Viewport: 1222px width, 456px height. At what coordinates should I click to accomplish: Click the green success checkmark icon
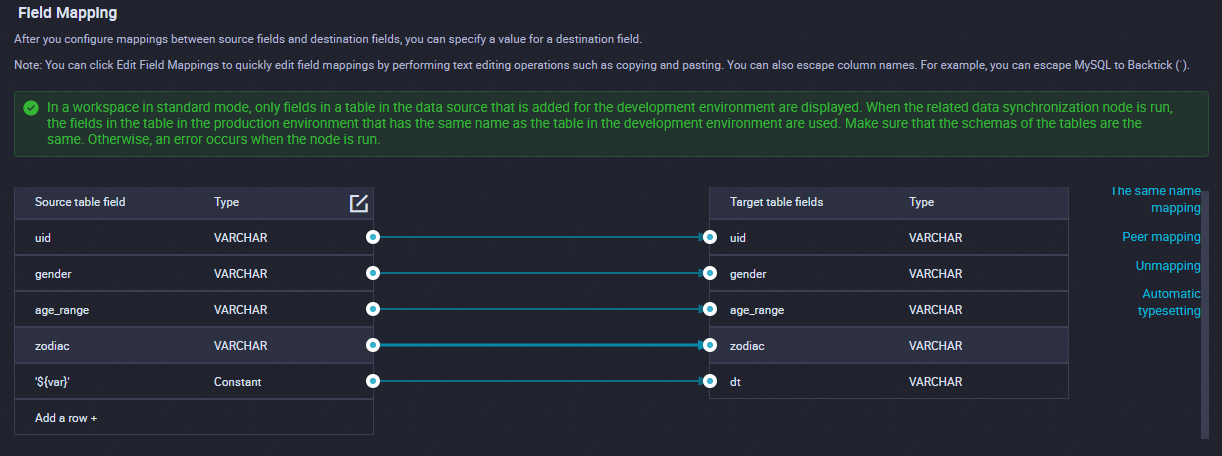(31, 107)
